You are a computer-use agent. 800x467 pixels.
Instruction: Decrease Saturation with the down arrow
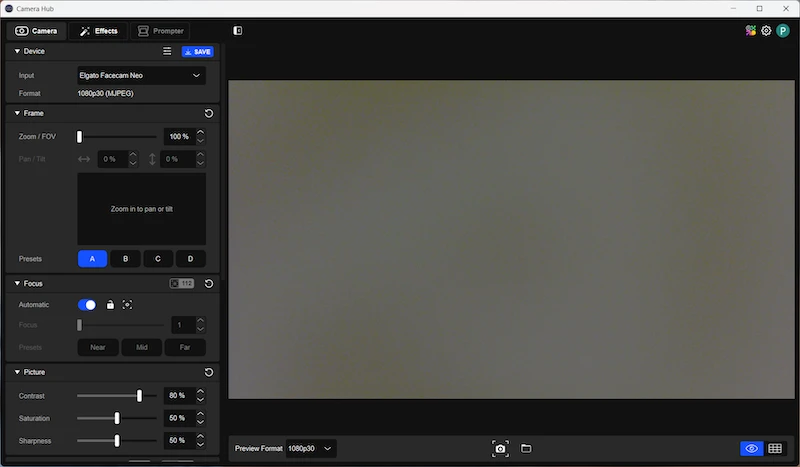[201, 422]
